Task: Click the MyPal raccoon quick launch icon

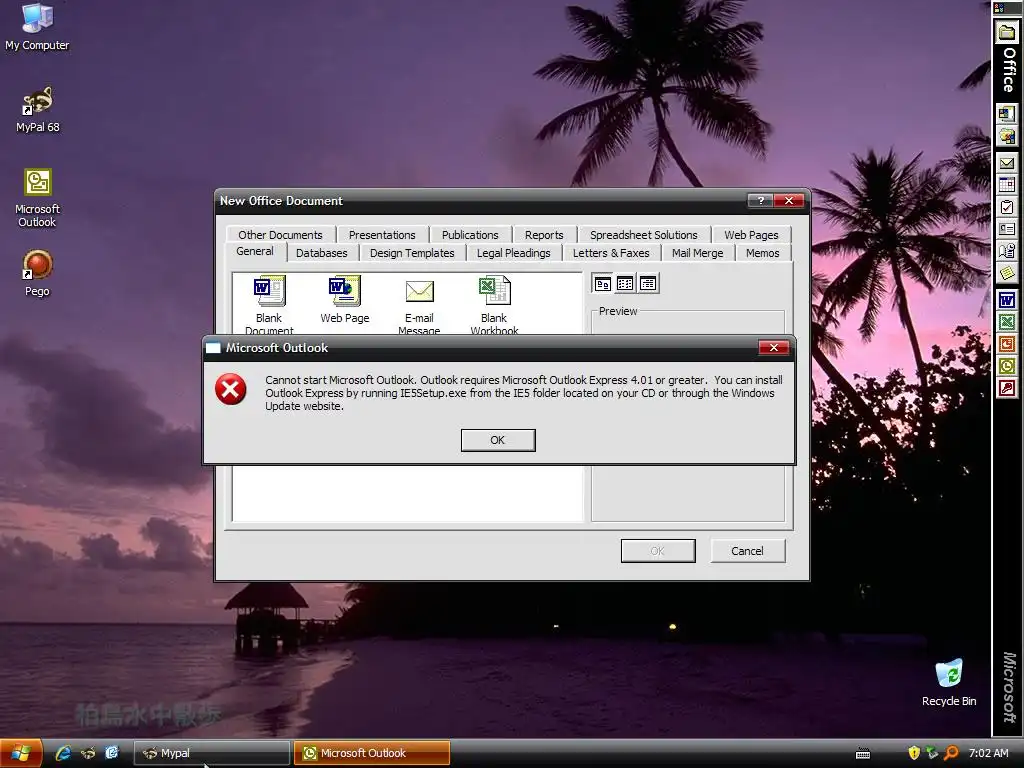Action: [x=88, y=753]
